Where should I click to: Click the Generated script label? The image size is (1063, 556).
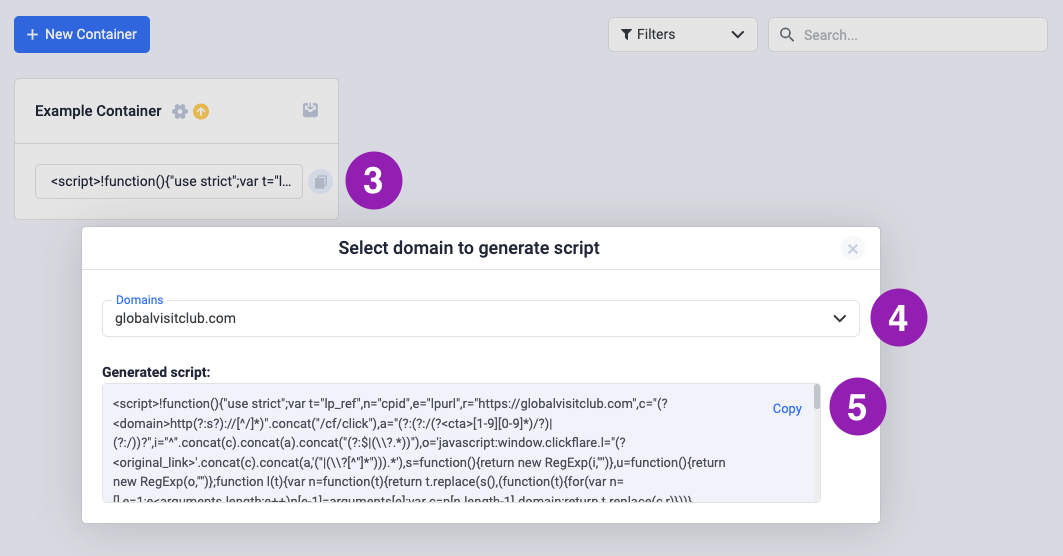[x=156, y=372]
